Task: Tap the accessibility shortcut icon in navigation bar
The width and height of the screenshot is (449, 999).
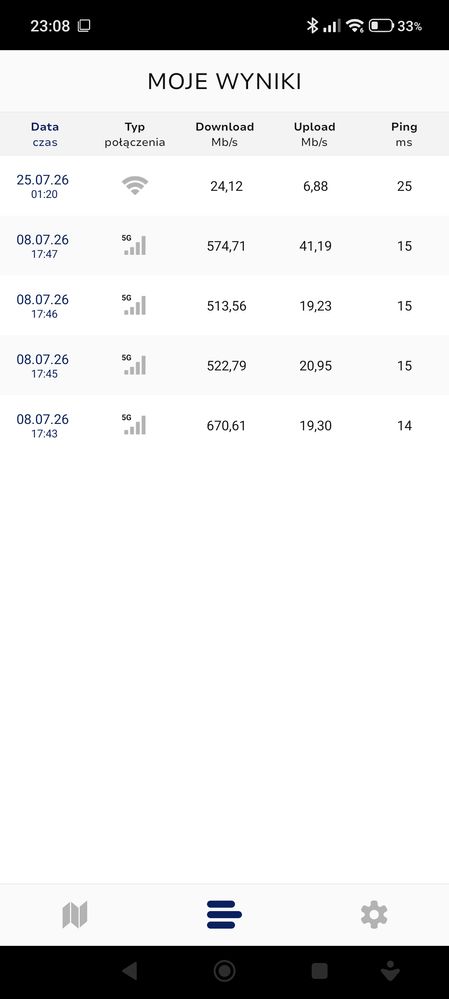Action: [389, 971]
